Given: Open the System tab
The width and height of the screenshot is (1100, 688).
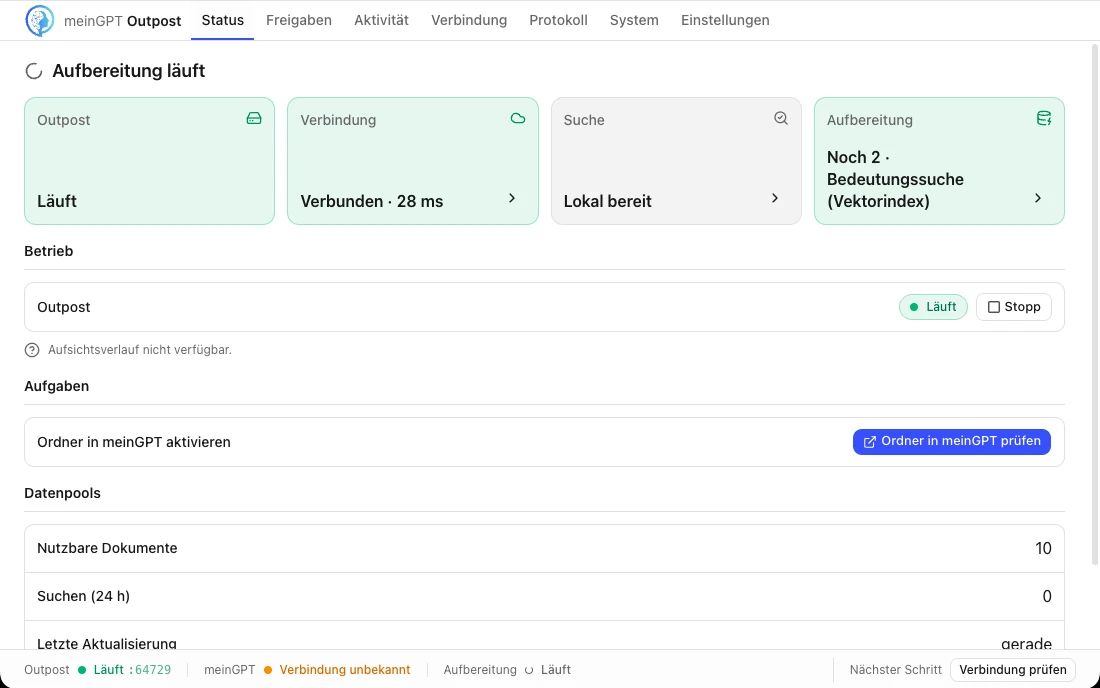Looking at the screenshot, I should click(x=634, y=20).
